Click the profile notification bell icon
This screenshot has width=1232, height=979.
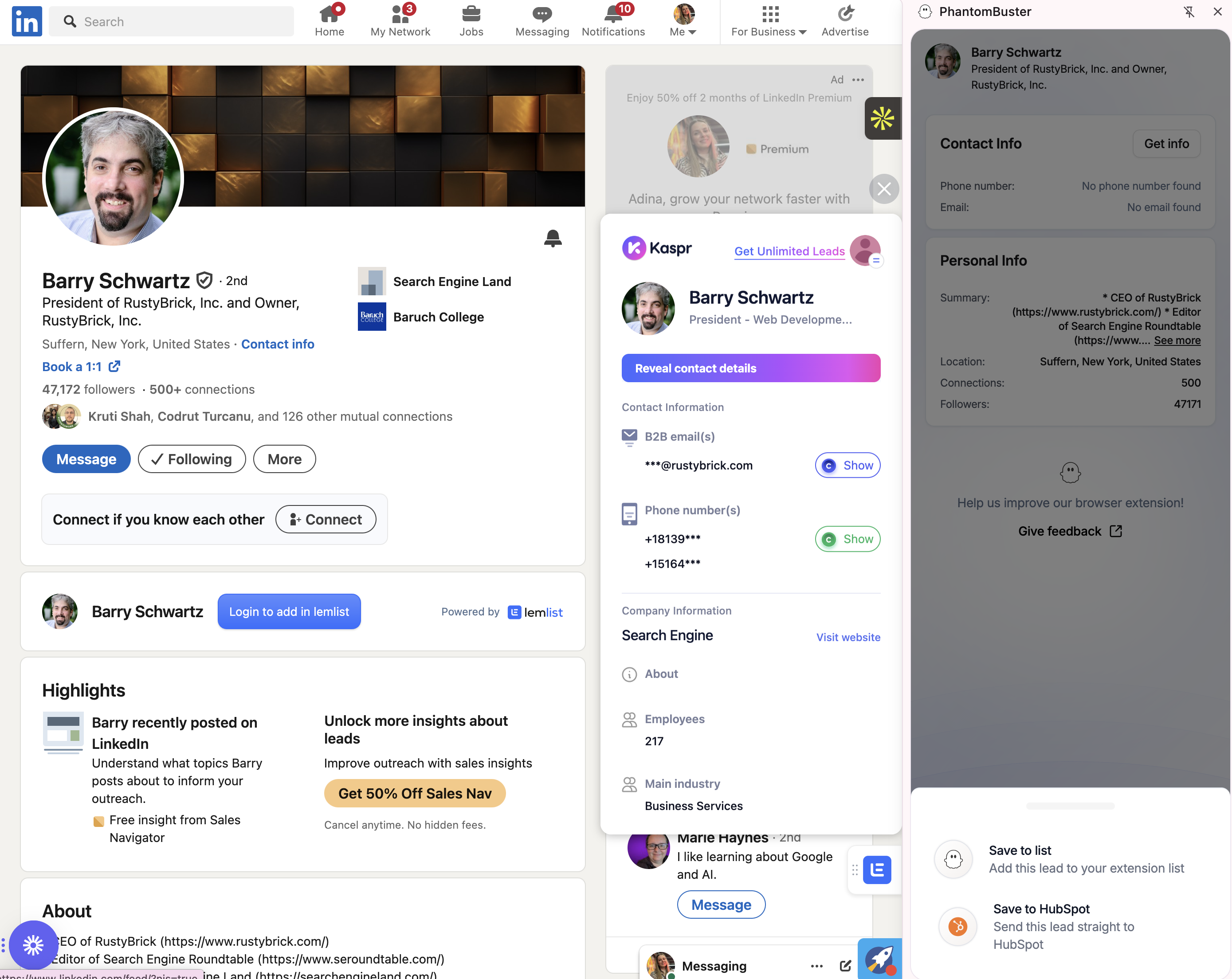coord(553,238)
